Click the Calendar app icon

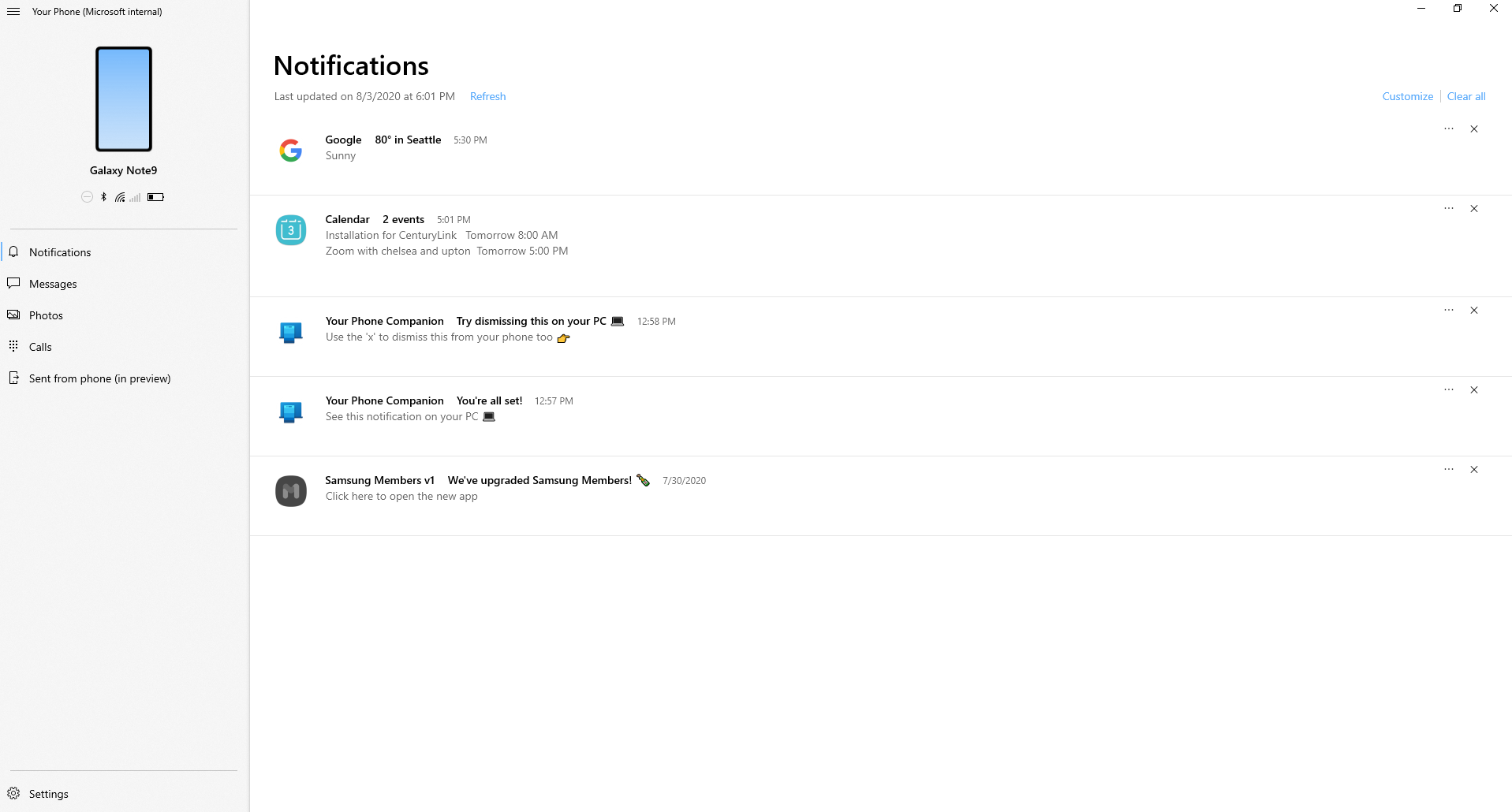(x=291, y=230)
